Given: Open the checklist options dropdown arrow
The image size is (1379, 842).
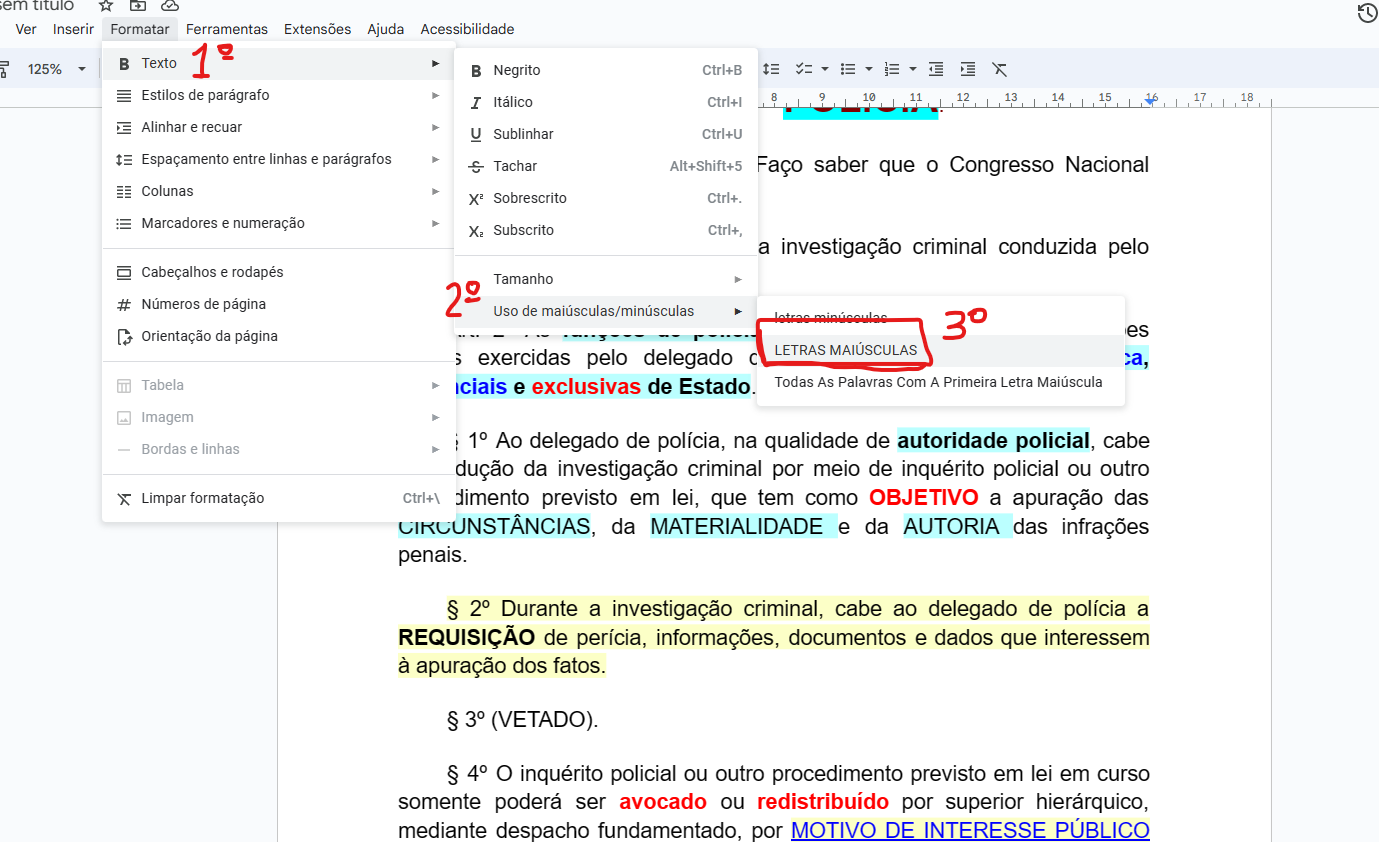Looking at the screenshot, I should (825, 69).
